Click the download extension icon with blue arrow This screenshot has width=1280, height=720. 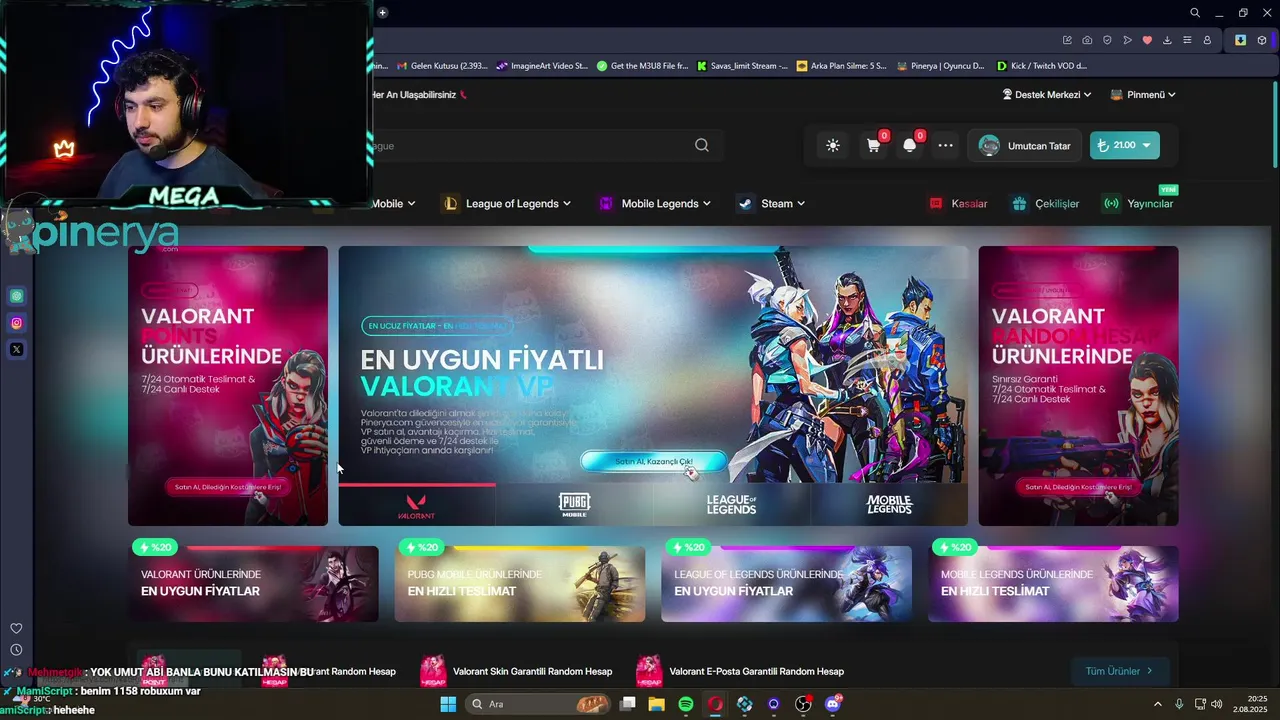1240,40
